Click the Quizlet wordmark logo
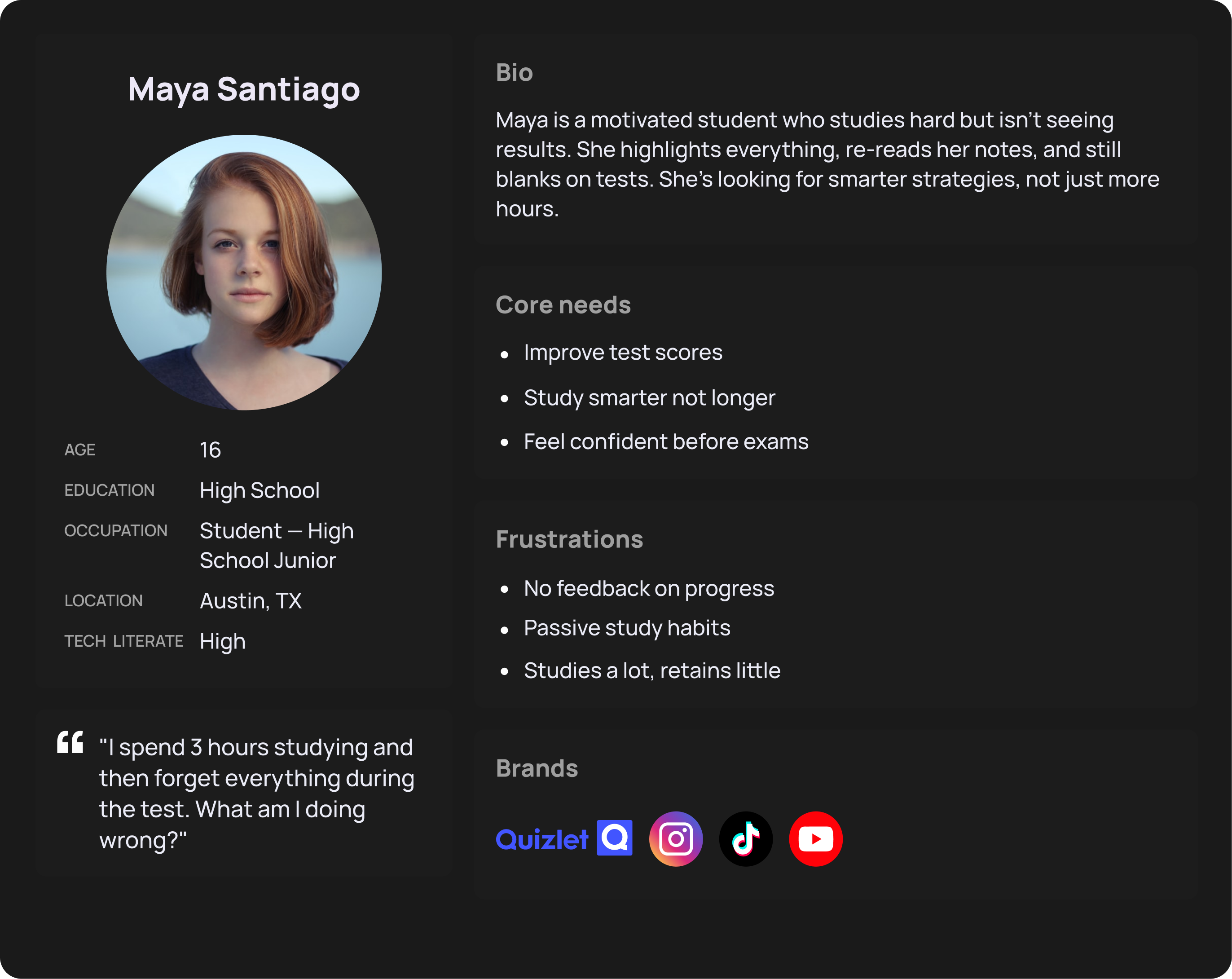 click(x=541, y=839)
